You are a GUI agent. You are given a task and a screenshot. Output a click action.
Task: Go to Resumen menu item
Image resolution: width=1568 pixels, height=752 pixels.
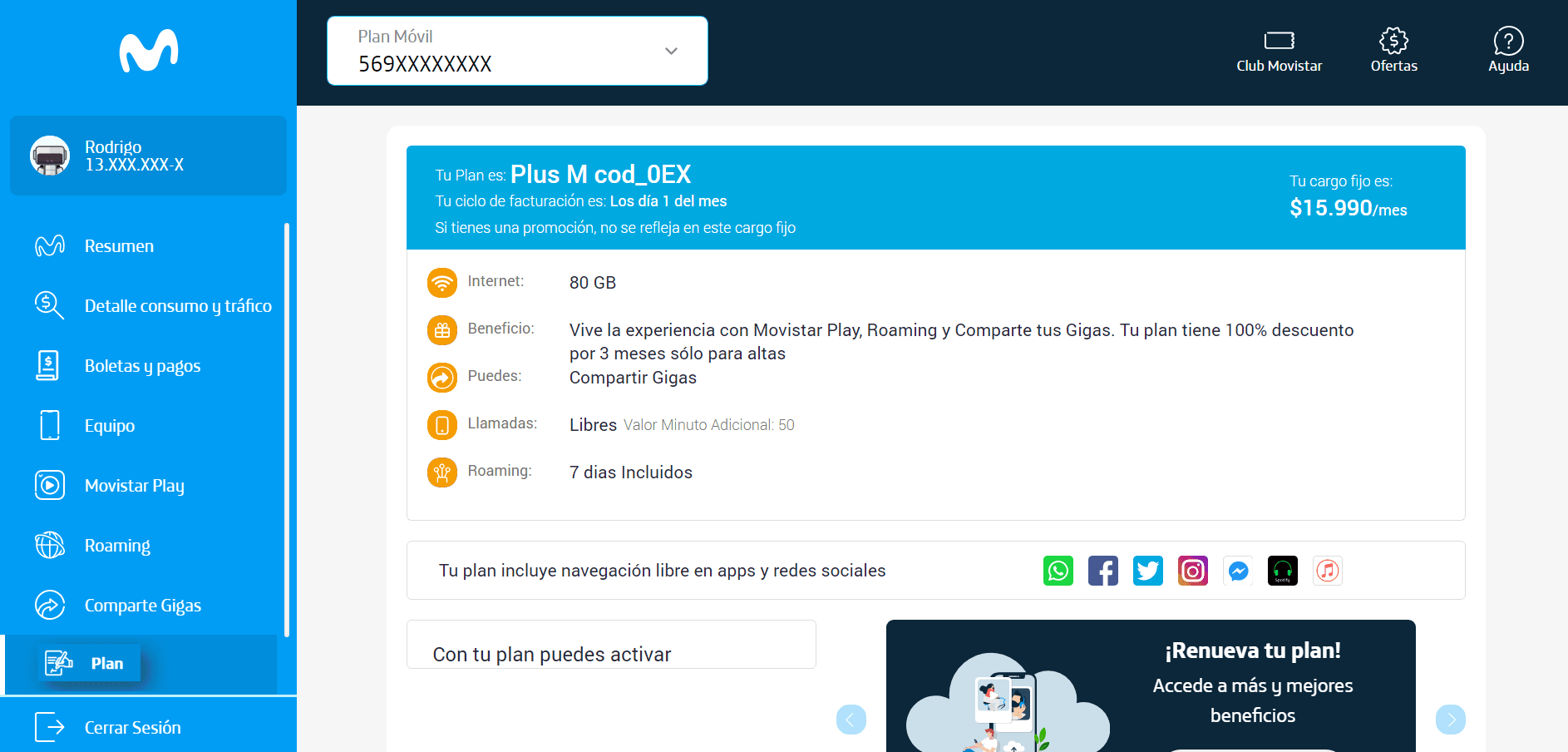point(119,246)
